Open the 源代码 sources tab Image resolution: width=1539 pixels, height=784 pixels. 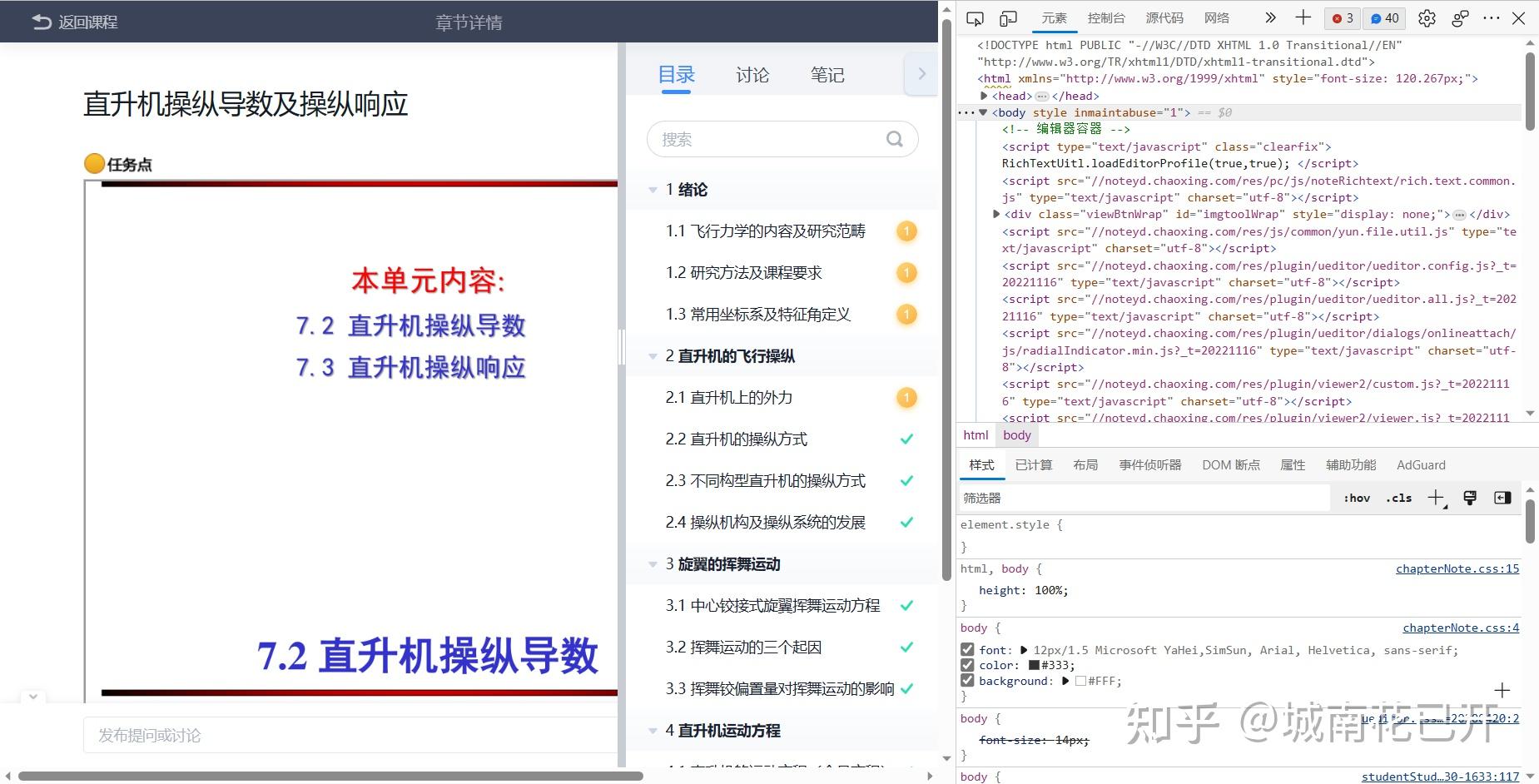coord(1164,17)
